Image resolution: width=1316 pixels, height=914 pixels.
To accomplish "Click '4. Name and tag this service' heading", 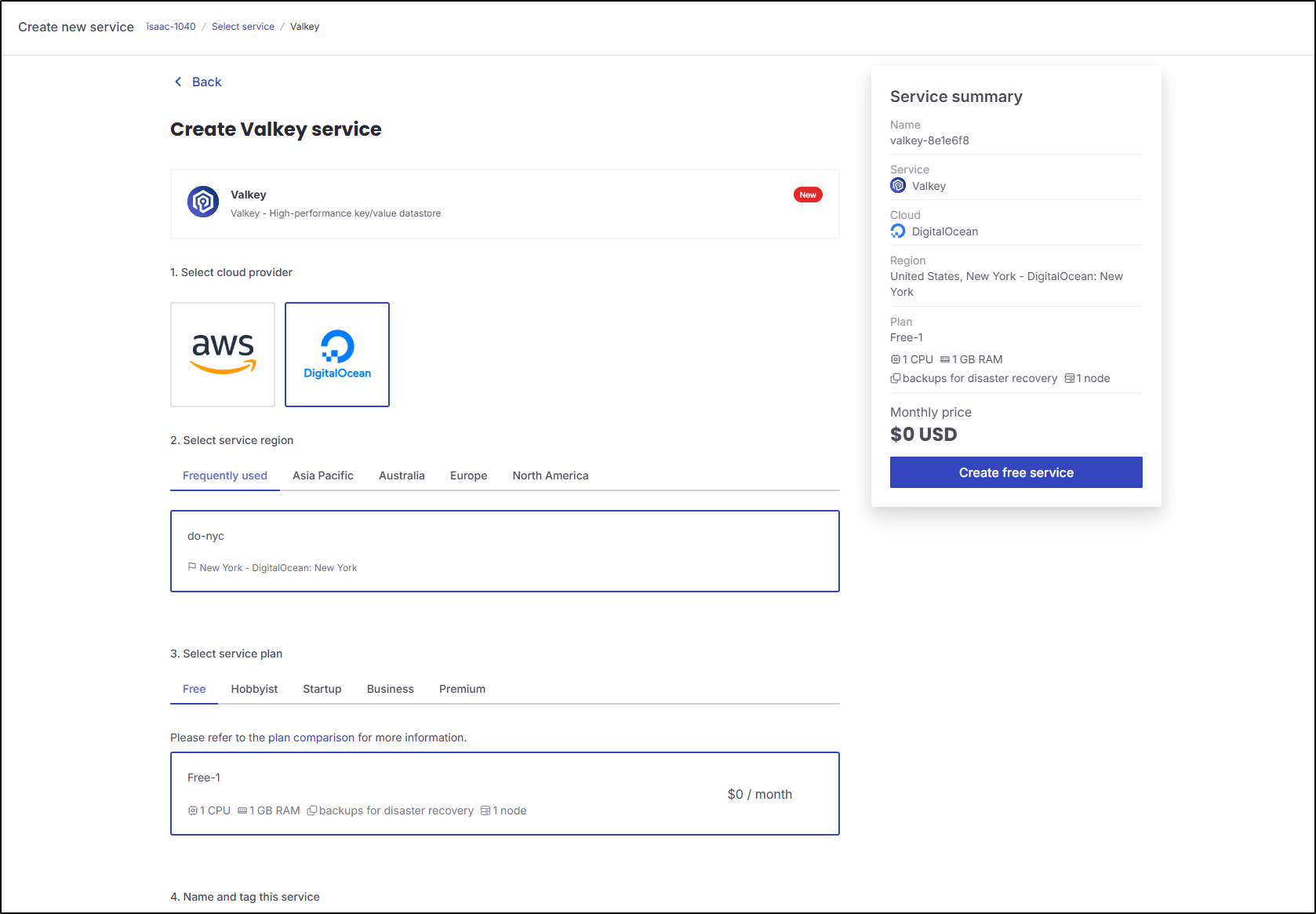I will coord(245,897).
